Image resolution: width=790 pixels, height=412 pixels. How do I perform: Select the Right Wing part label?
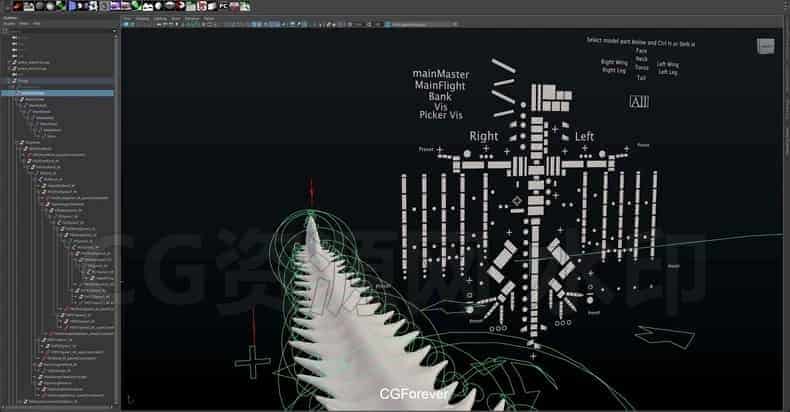point(614,62)
